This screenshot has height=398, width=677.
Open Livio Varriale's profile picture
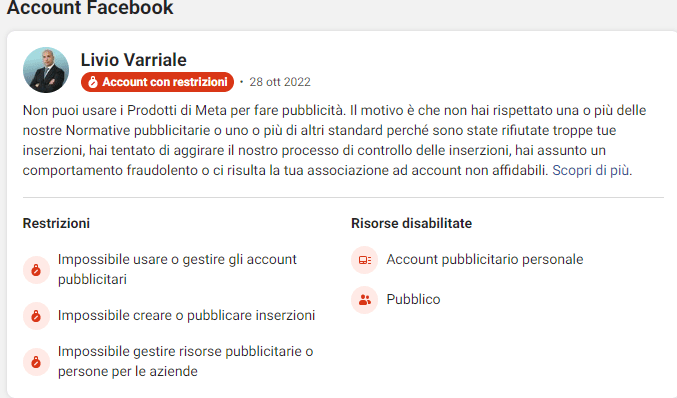point(46,70)
